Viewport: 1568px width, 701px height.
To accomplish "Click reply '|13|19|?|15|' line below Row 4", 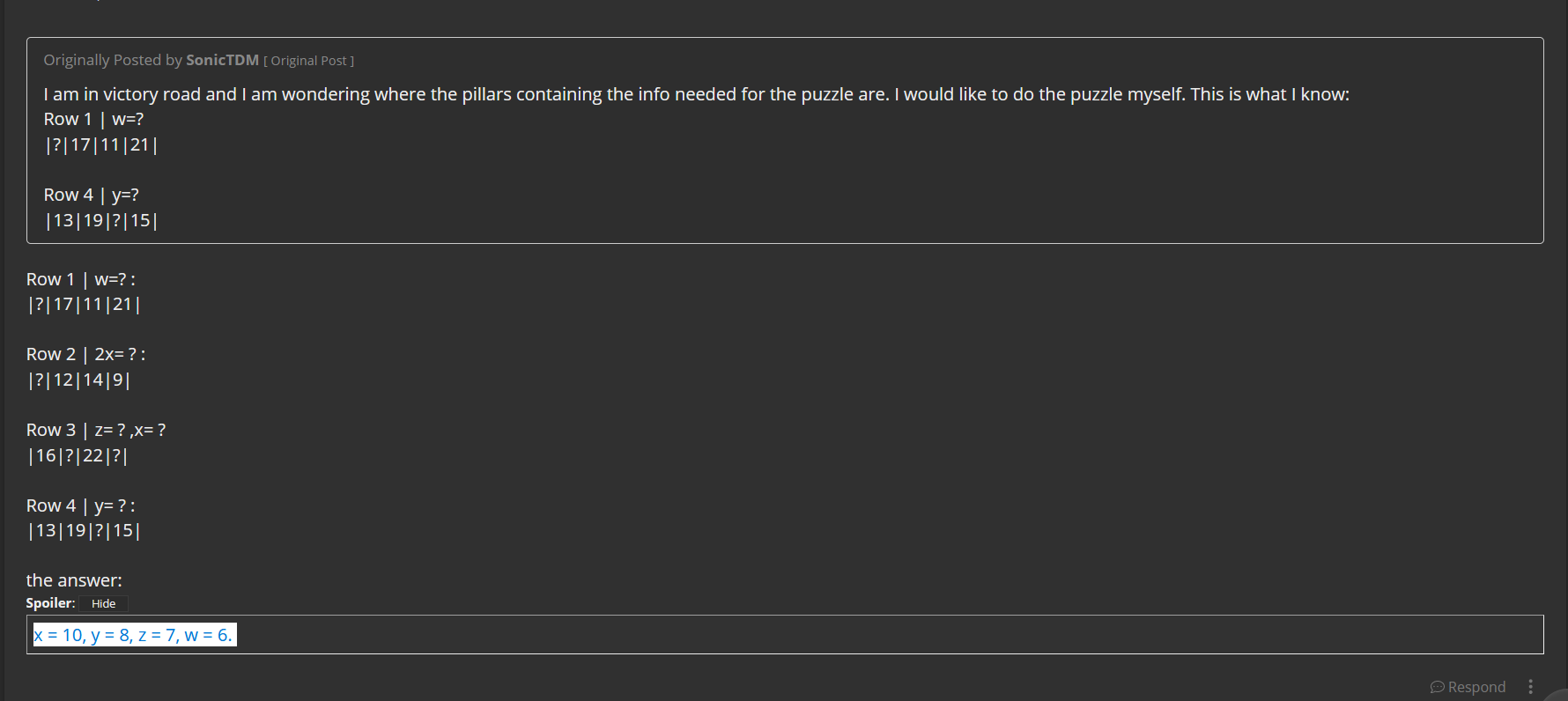I will click(x=84, y=530).
